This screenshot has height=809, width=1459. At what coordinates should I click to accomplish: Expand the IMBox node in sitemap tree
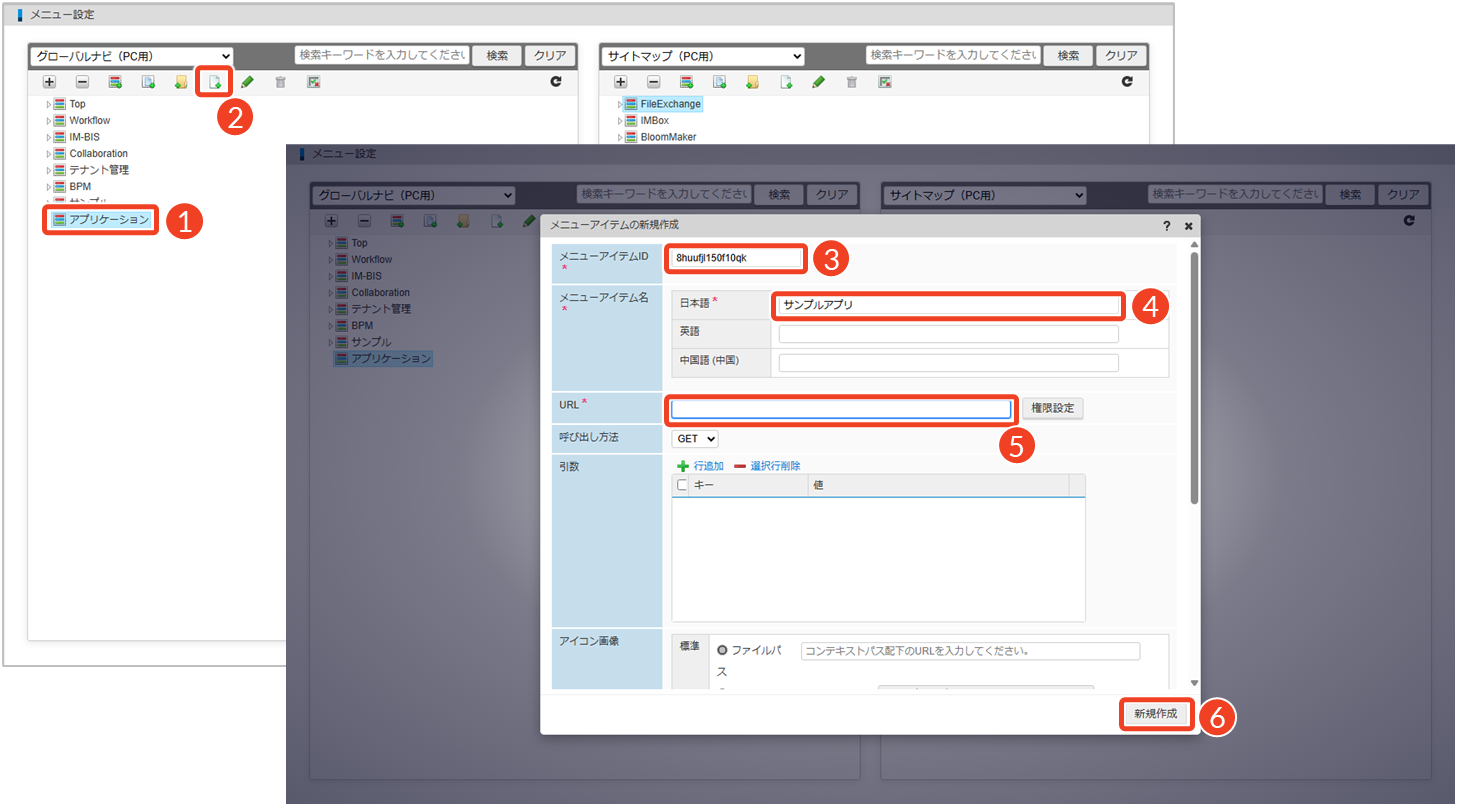coord(620,121)
